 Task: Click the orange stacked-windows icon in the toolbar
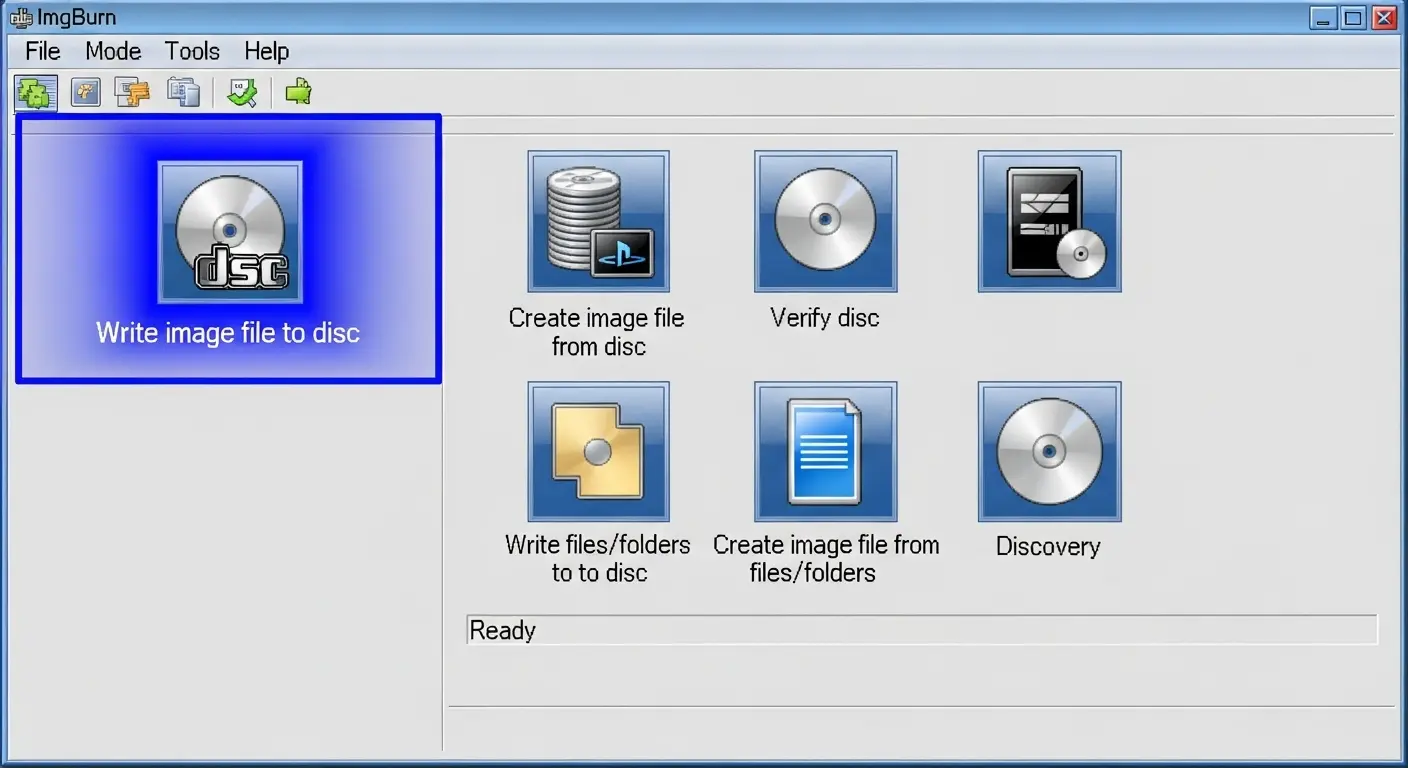[132, 93]
